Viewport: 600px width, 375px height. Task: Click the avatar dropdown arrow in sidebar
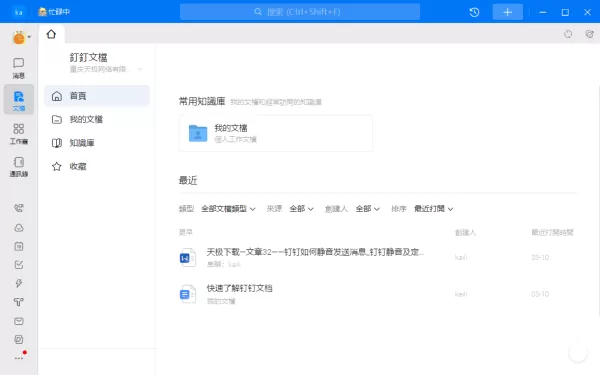pos(29,37)
